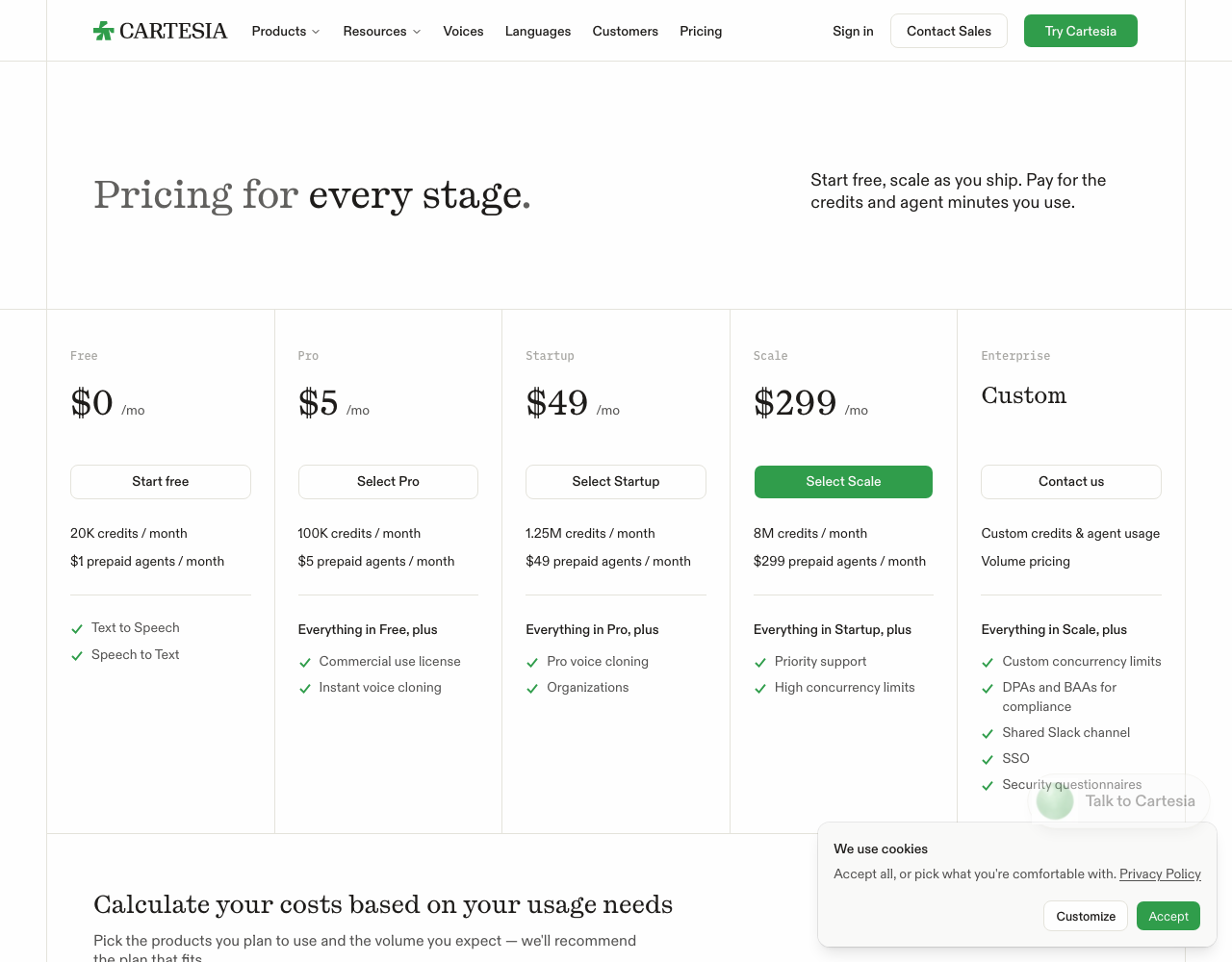Click '$299 prepaid agents / month' text
1232x962 pixels.
click(839, 561)
